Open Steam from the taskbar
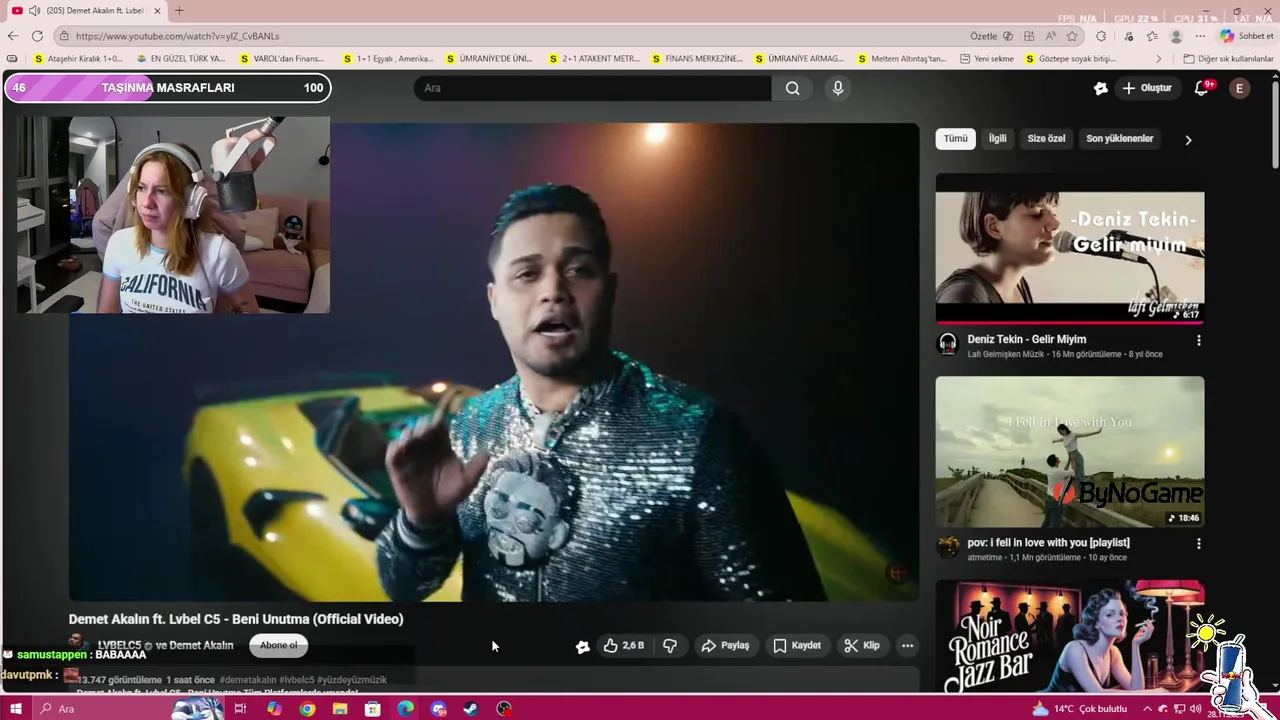The image size is (1280, 720). pos(471,709)
